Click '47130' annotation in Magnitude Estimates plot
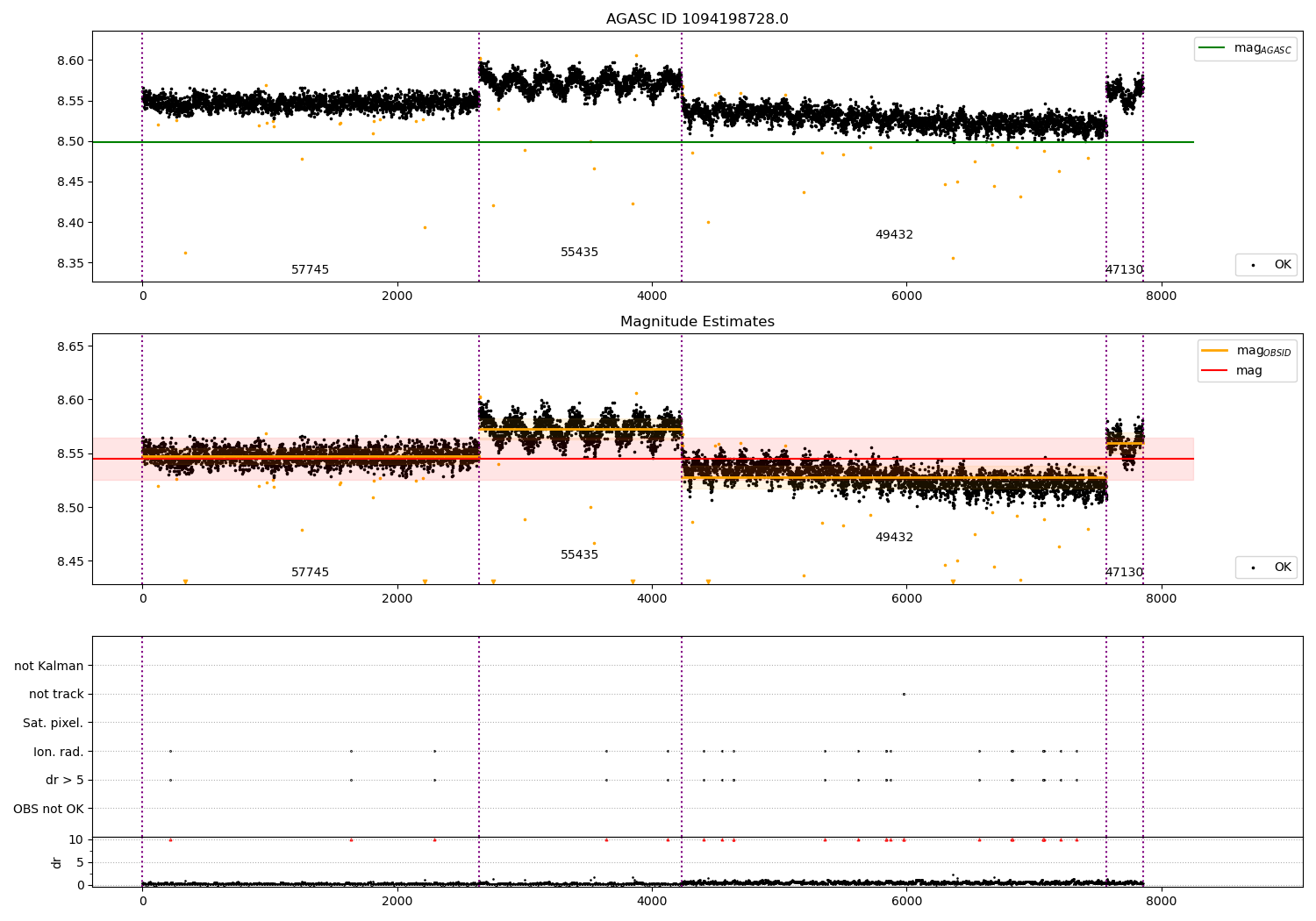1316x921 pixels. point(1124,573)
